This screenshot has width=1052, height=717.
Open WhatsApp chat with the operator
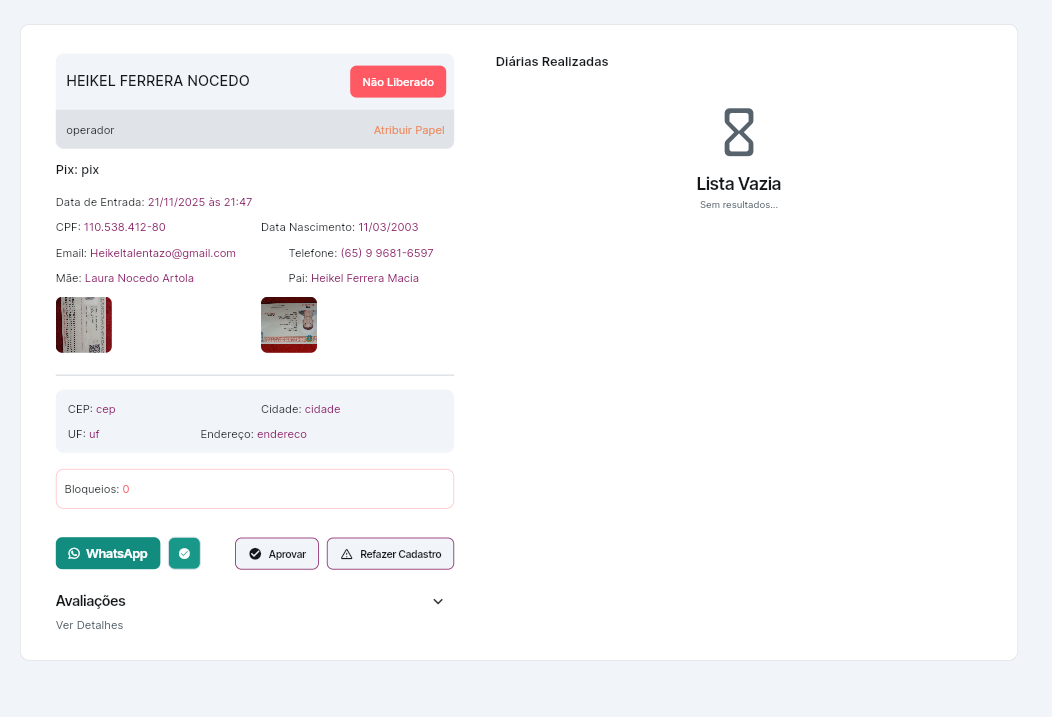(x=108, y=553)
